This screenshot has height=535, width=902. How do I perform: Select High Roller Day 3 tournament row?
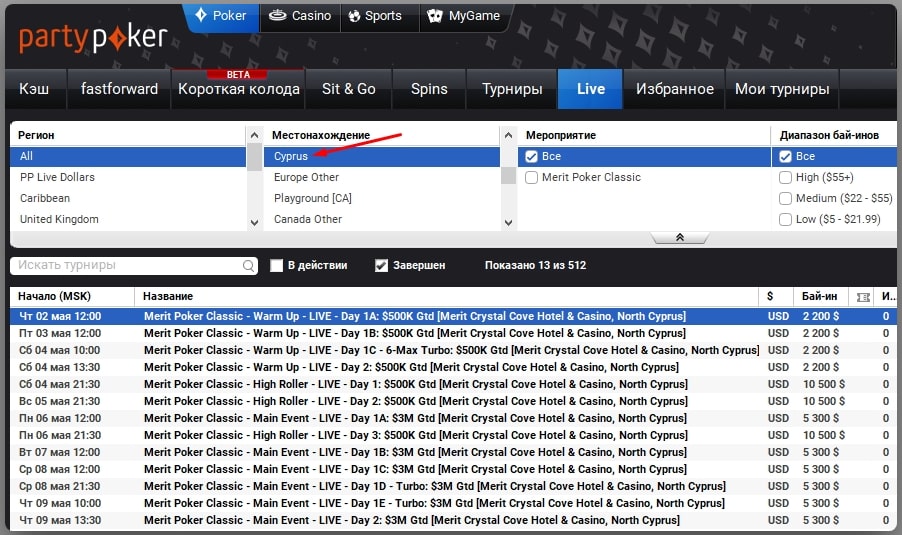point(453,435)
